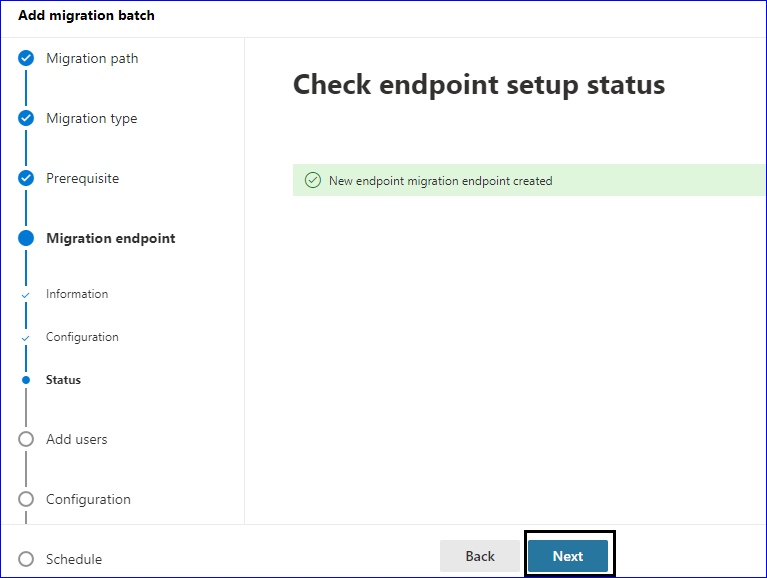The width and height of the screenshot is (767, 578).
Task: Click the Migration type completed checkmark icon
Action: (26, 118)
